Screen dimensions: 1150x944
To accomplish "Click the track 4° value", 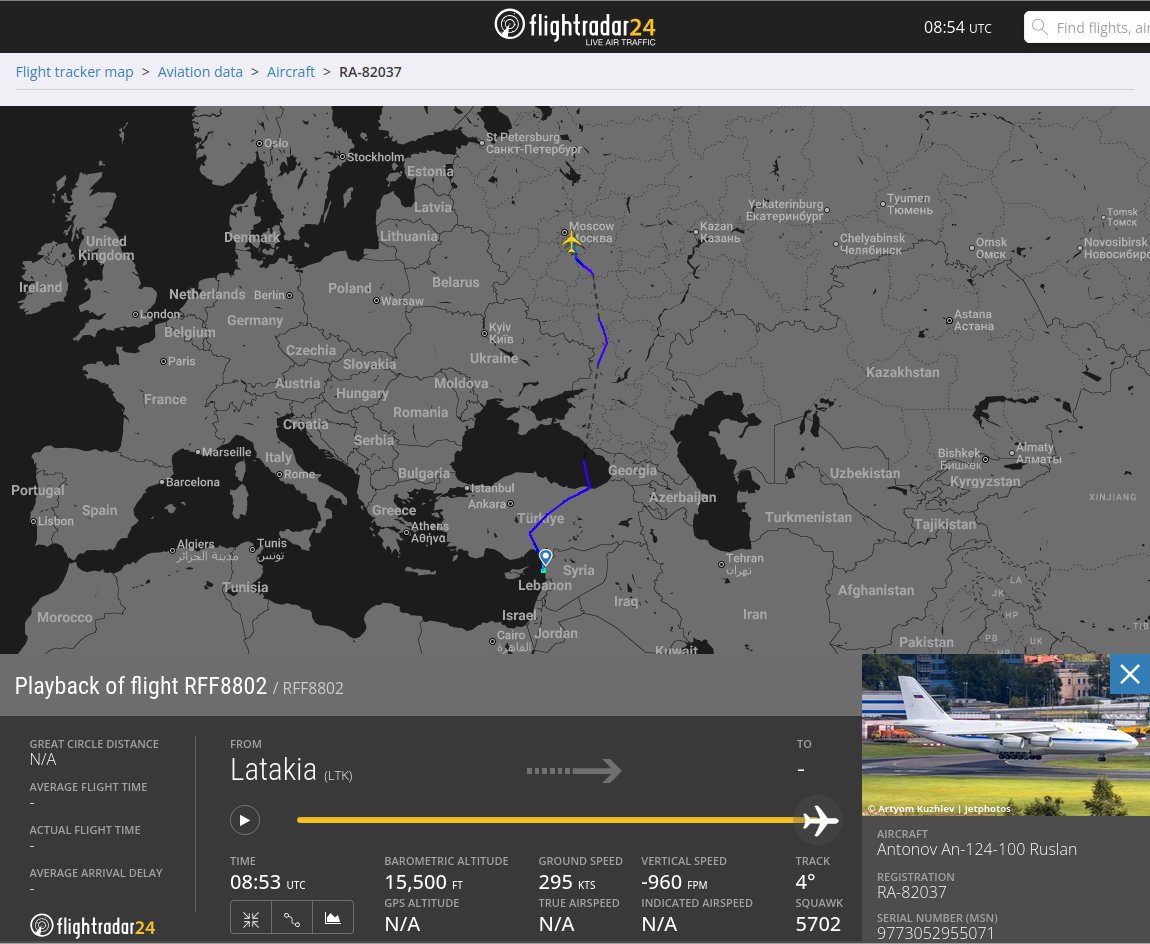I will [x=805, y=882].
